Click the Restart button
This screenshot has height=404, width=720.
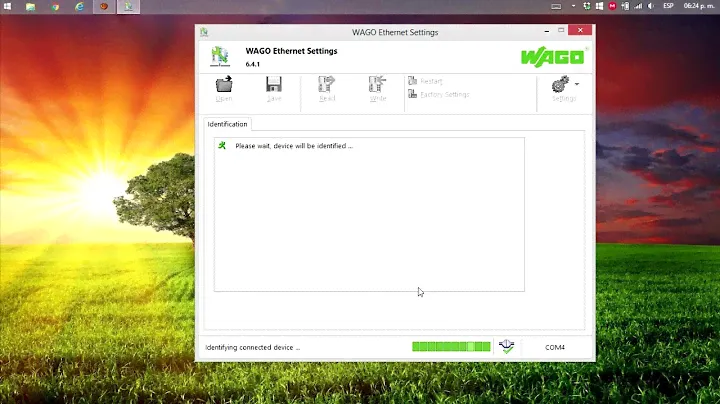point(430,81)
